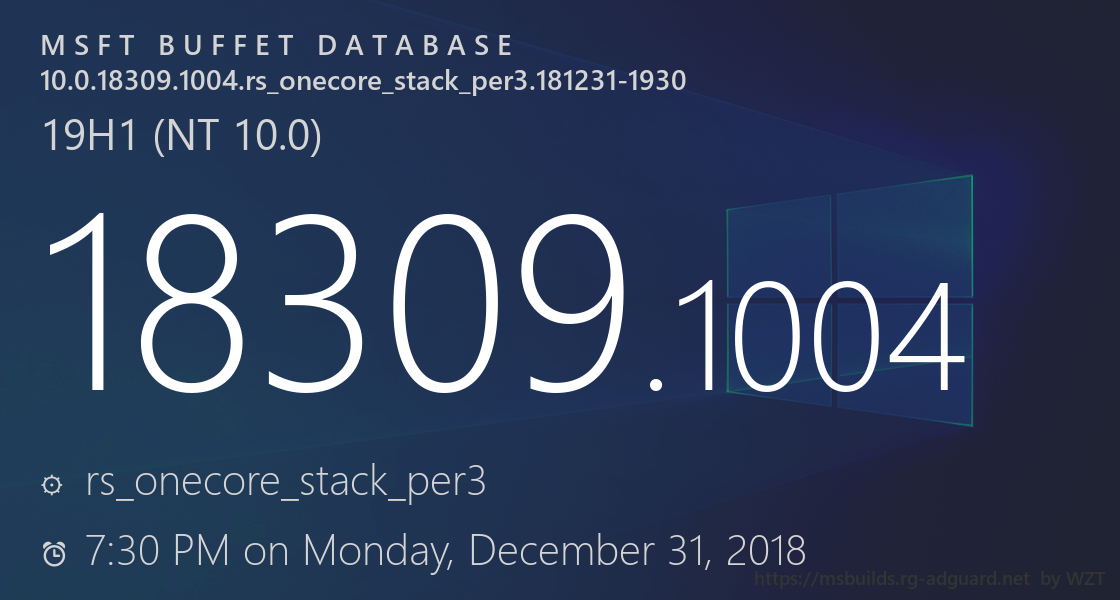
Task: Click the .1004 revision number
Action: pyautogui.click(x=808, y=338)
